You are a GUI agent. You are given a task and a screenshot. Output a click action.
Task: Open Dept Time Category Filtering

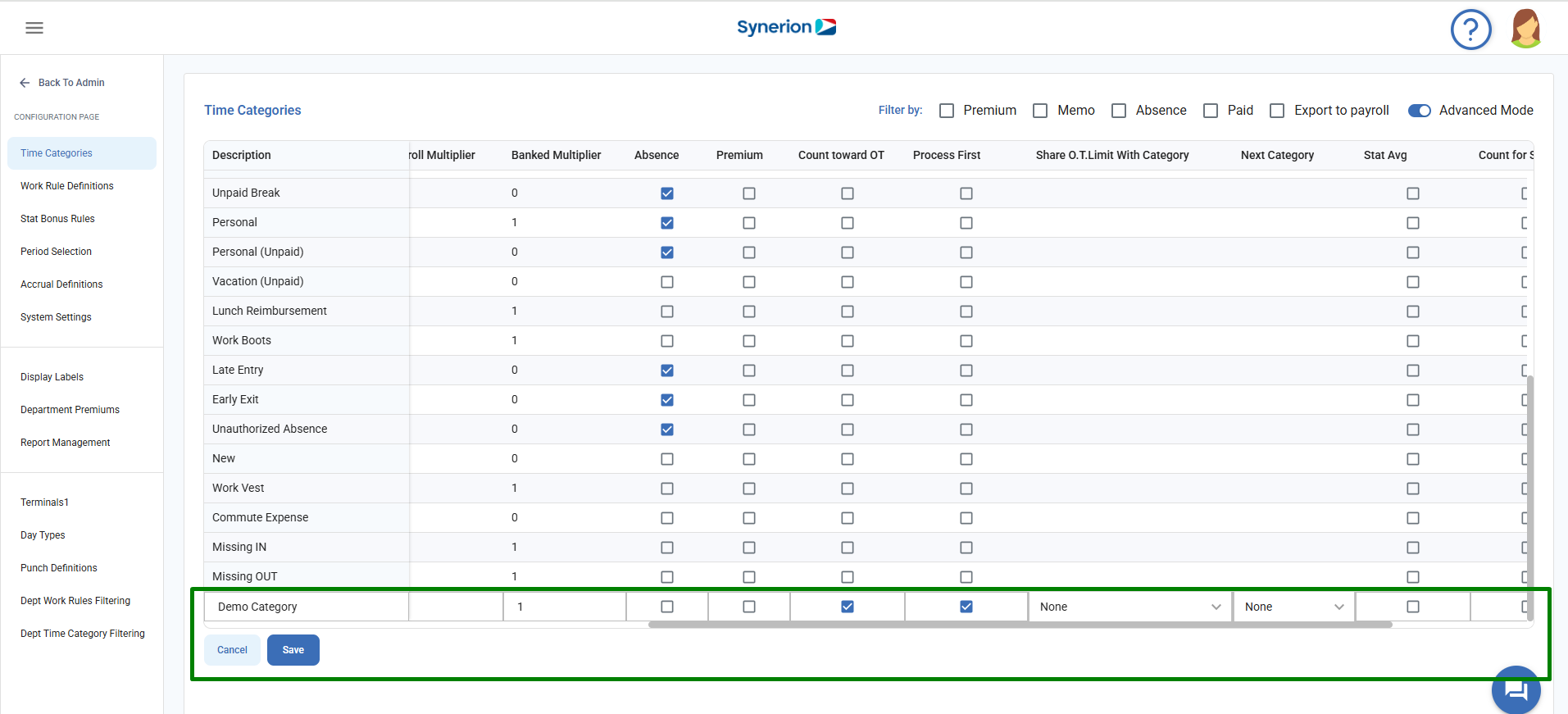point(82,634)
